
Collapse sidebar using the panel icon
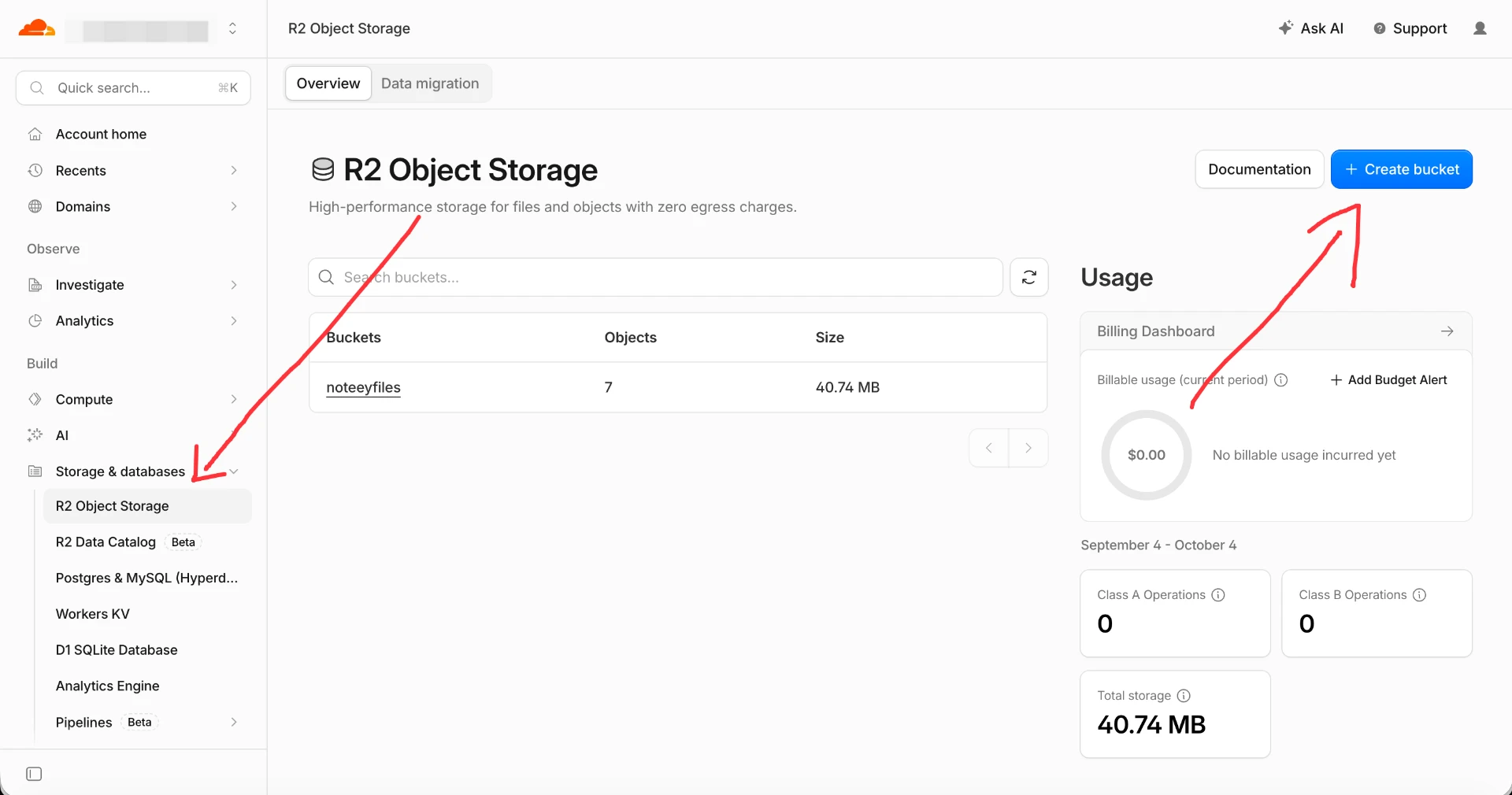tap(34, 774)
